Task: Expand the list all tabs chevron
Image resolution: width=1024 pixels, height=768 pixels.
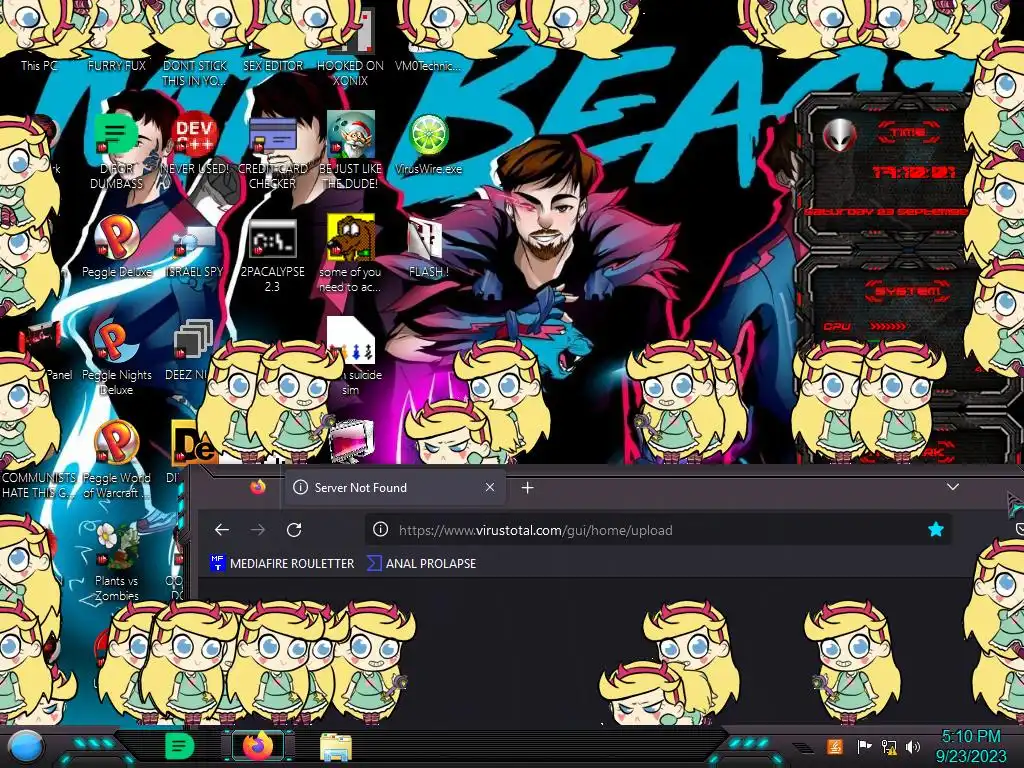Action: click(953, 487)
